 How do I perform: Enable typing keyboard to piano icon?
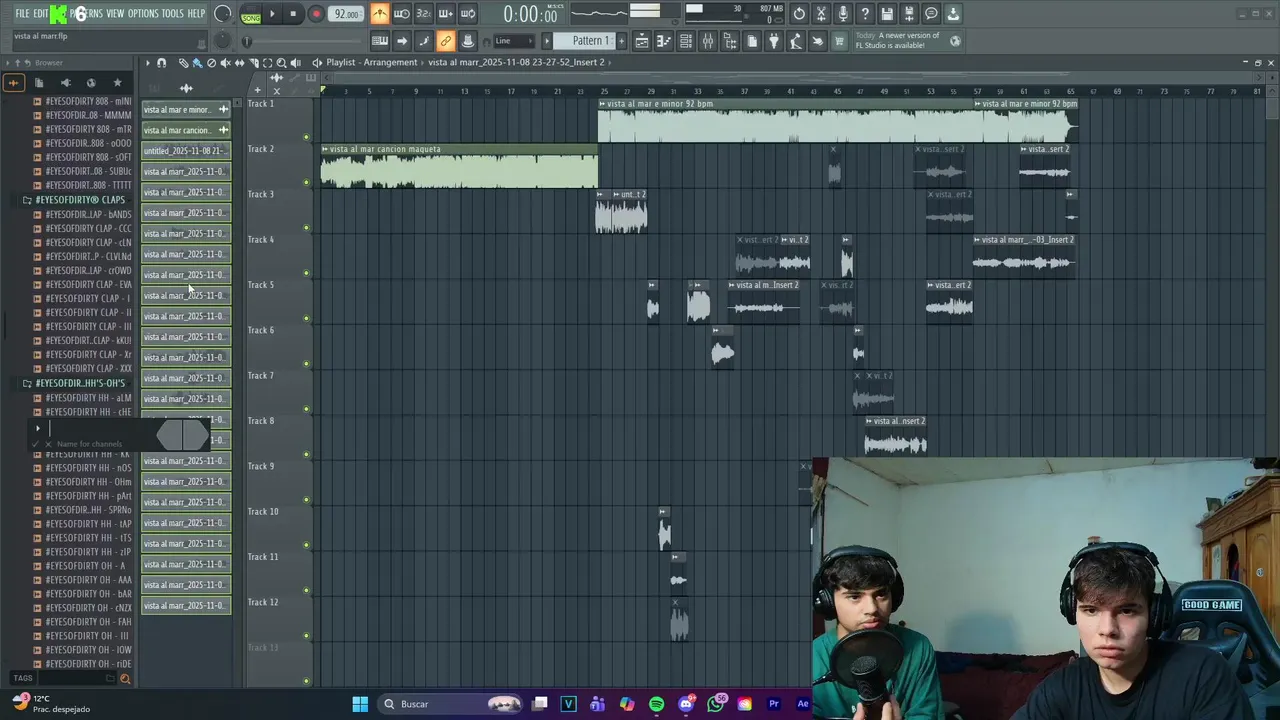(380, 41)
